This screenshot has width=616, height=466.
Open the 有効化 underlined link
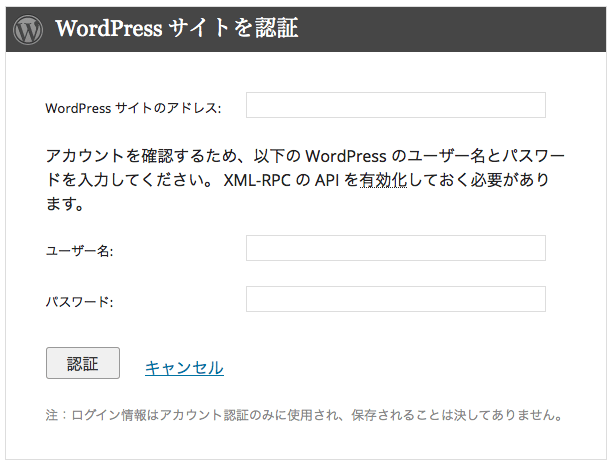pyautogui.click(x=383, y=180)
